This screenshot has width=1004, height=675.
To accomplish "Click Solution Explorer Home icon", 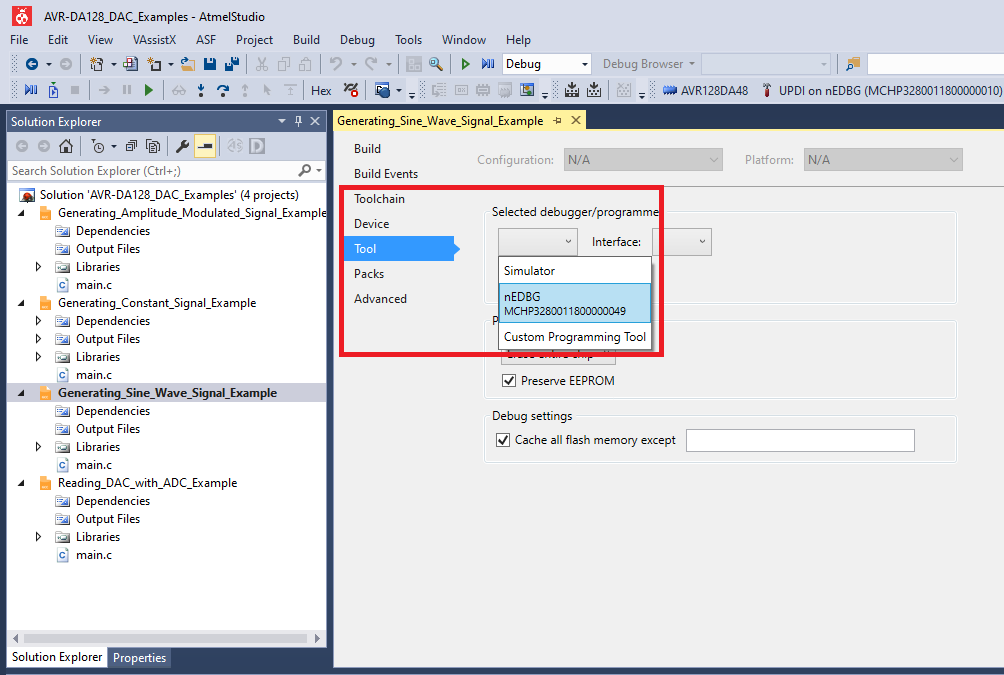I will 65,147.
